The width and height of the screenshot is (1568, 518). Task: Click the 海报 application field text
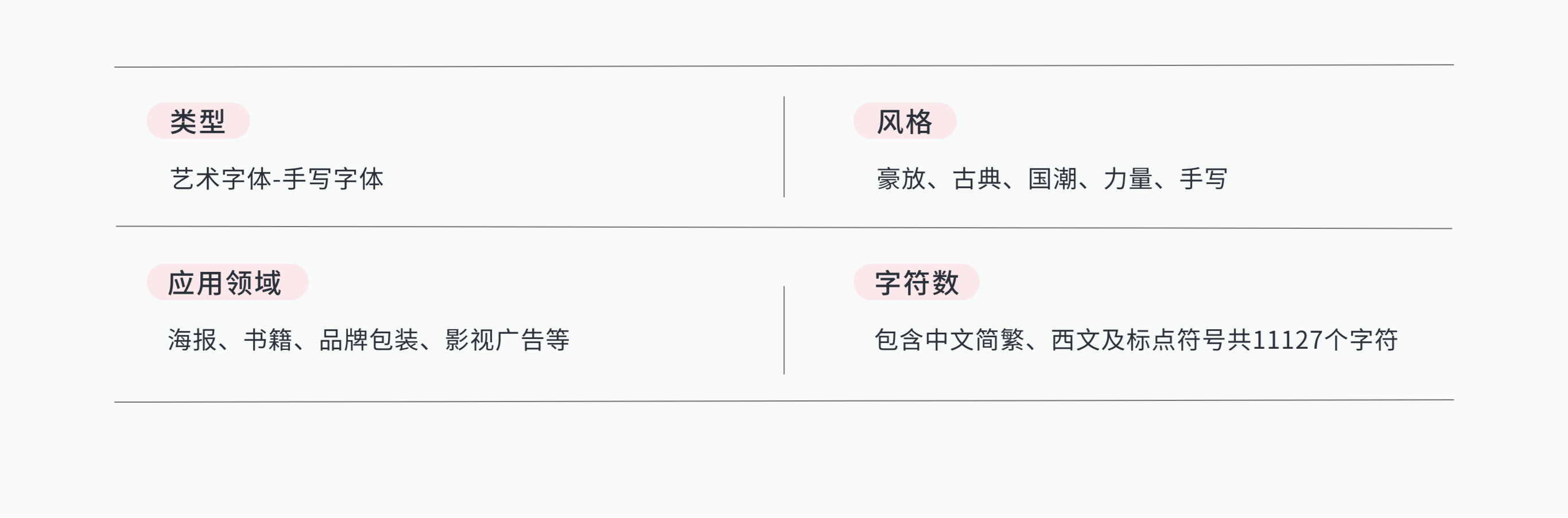[x=192, y=340]
